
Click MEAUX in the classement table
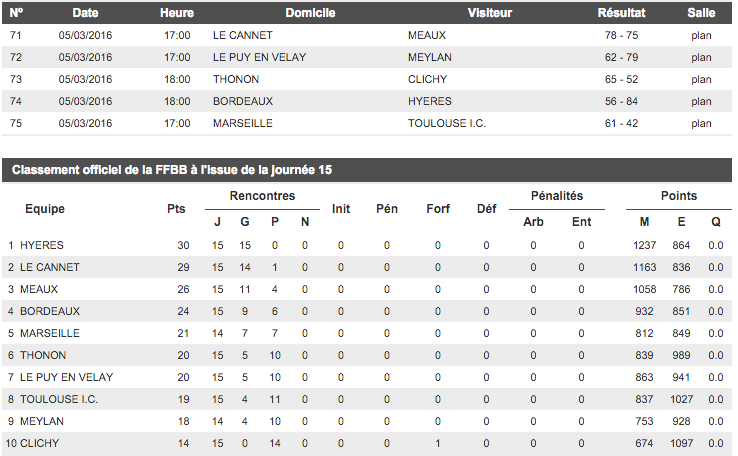click(x=39, y=289)
